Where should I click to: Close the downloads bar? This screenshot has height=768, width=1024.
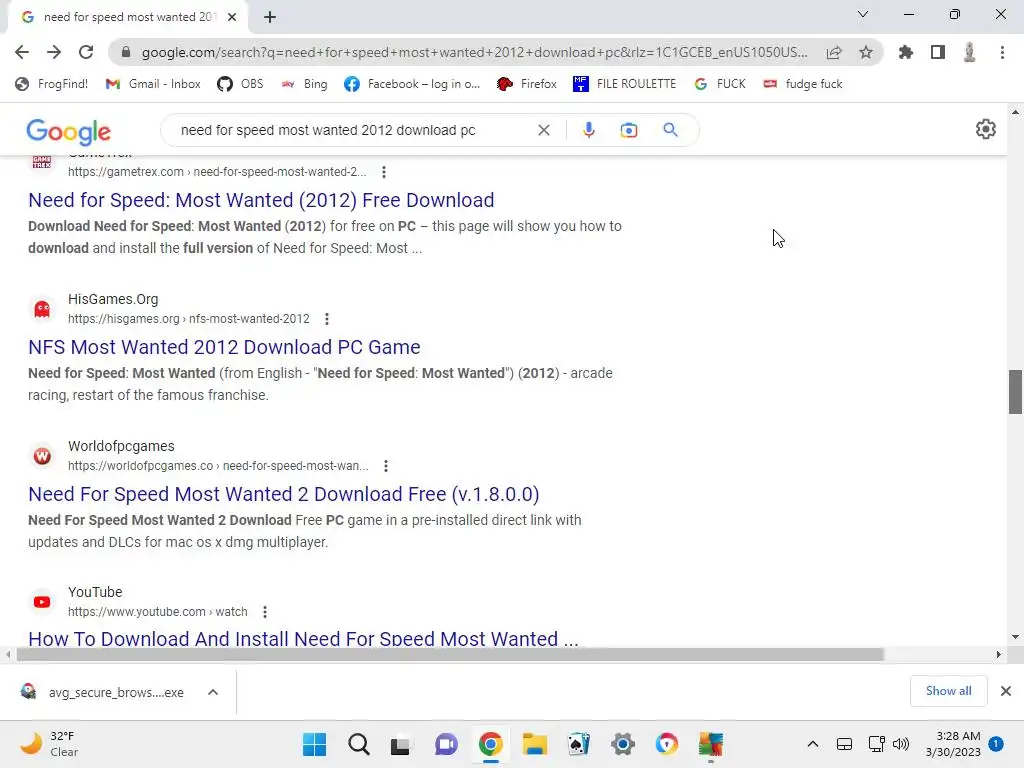coord(1006,691)
